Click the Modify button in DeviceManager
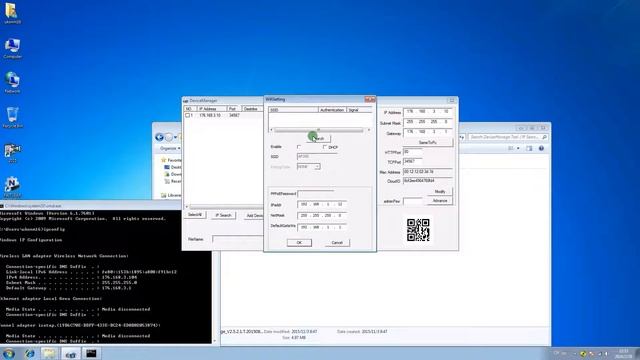The height and width of the screenshot is (360, 640). click(x=440, y=191)
